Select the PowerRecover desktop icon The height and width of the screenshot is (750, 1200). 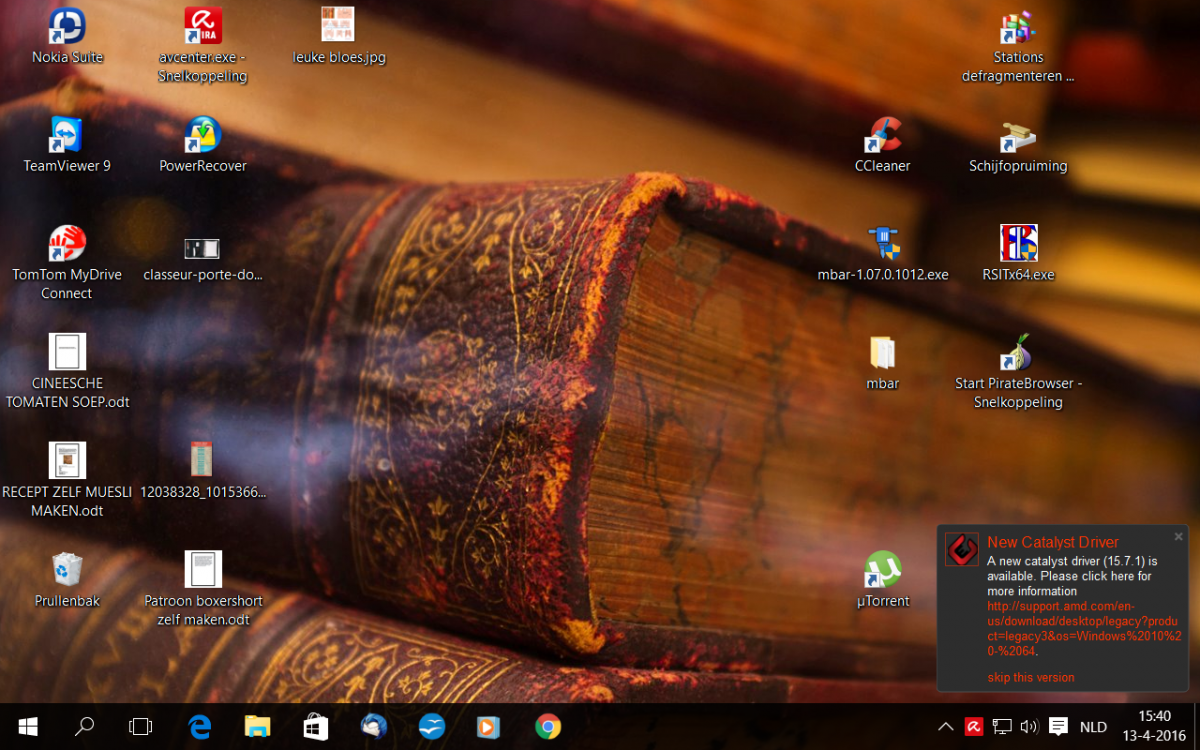(x=203, y=135)
